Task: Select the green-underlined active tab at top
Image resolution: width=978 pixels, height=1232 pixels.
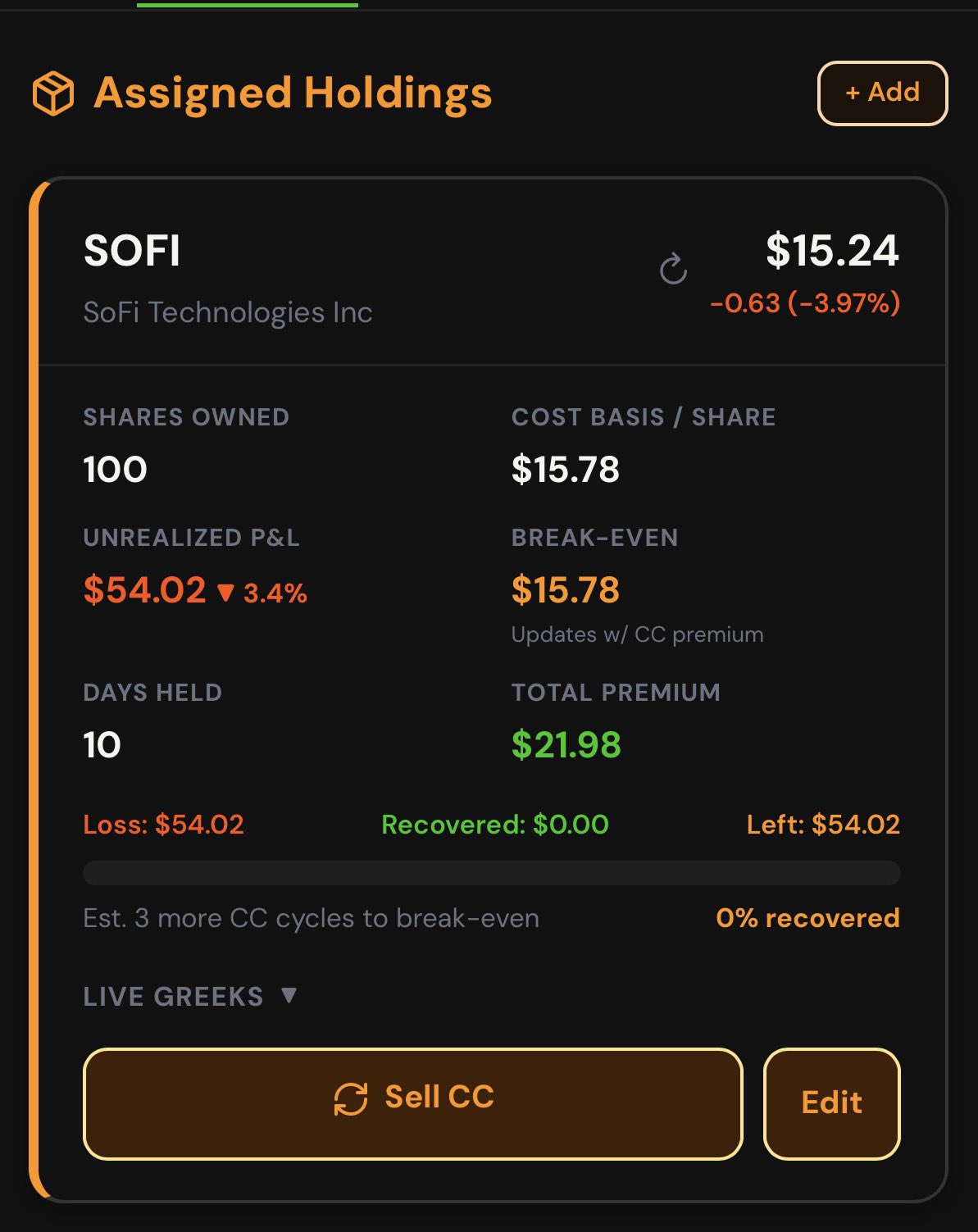Action: click(247, 5)
